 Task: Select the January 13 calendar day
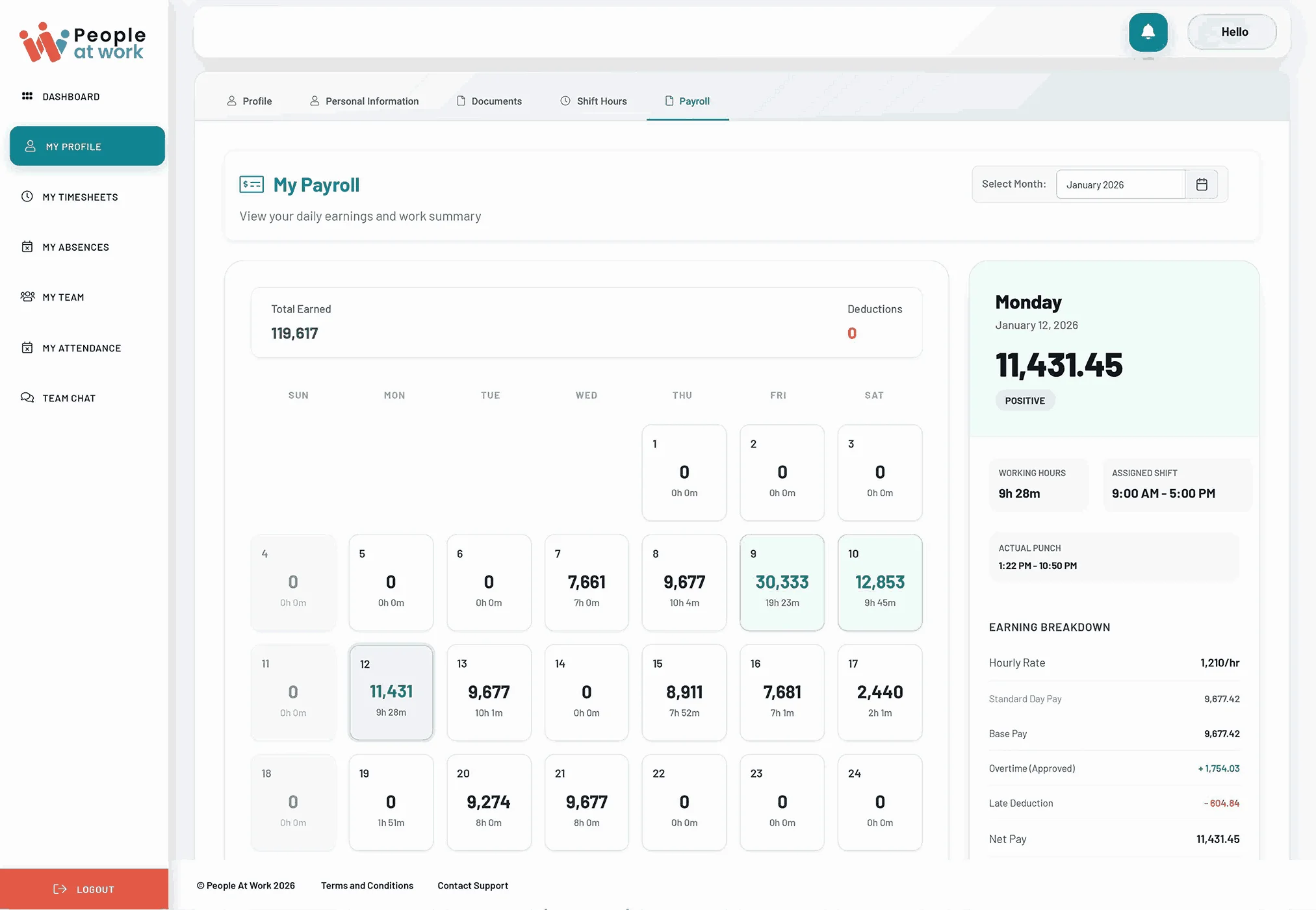click(489, 692)
